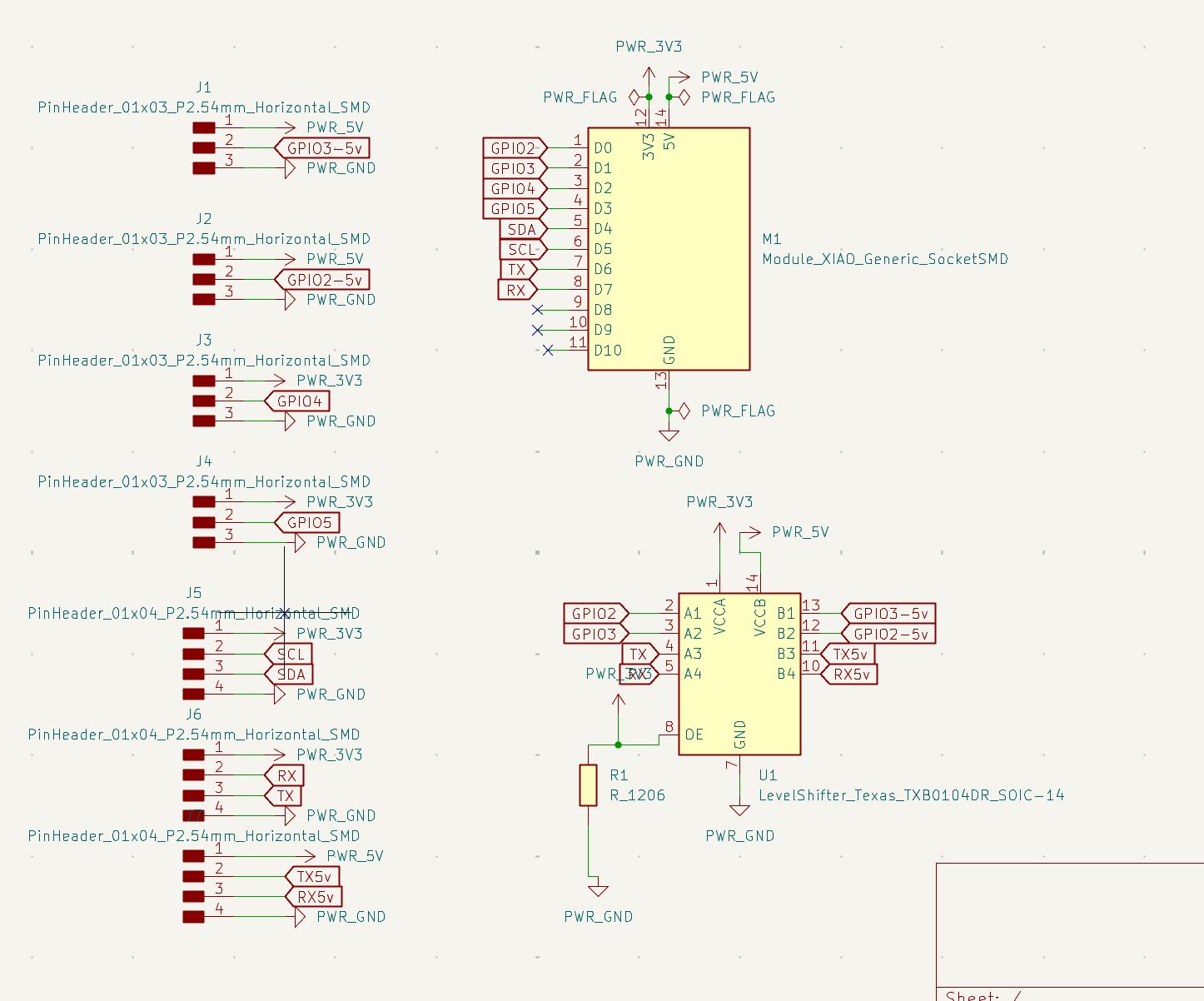Select the no-connect X marker on pin D8
1204x1001 pixels.
pos(538,310)
